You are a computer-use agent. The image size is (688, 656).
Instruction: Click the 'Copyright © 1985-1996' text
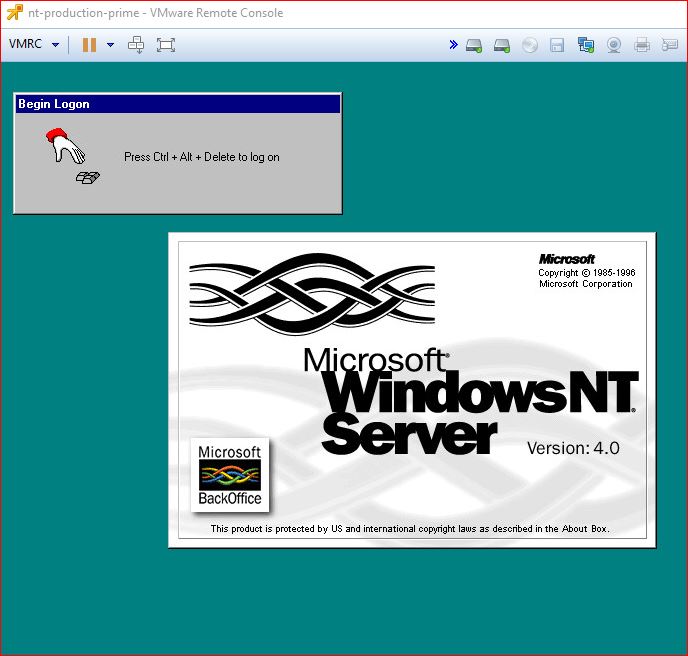[587, 272]
